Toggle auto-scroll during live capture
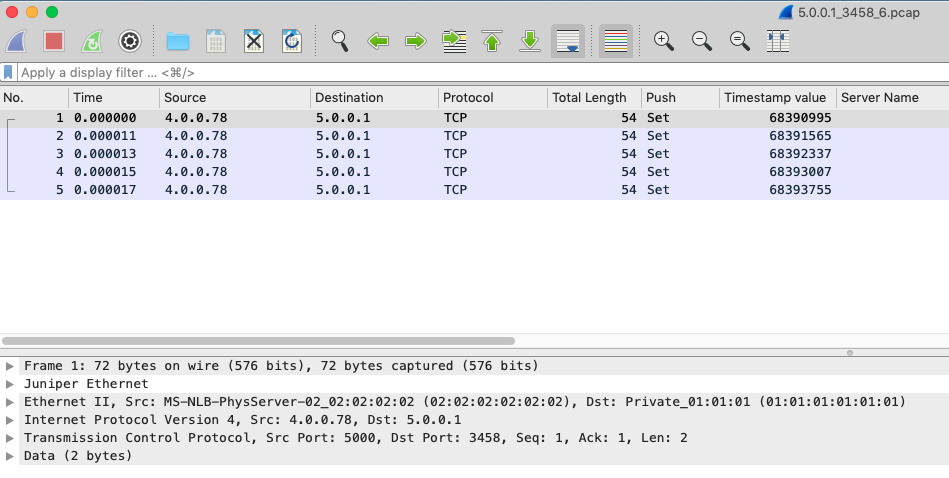The image size is (949, 478). [568, 41]
